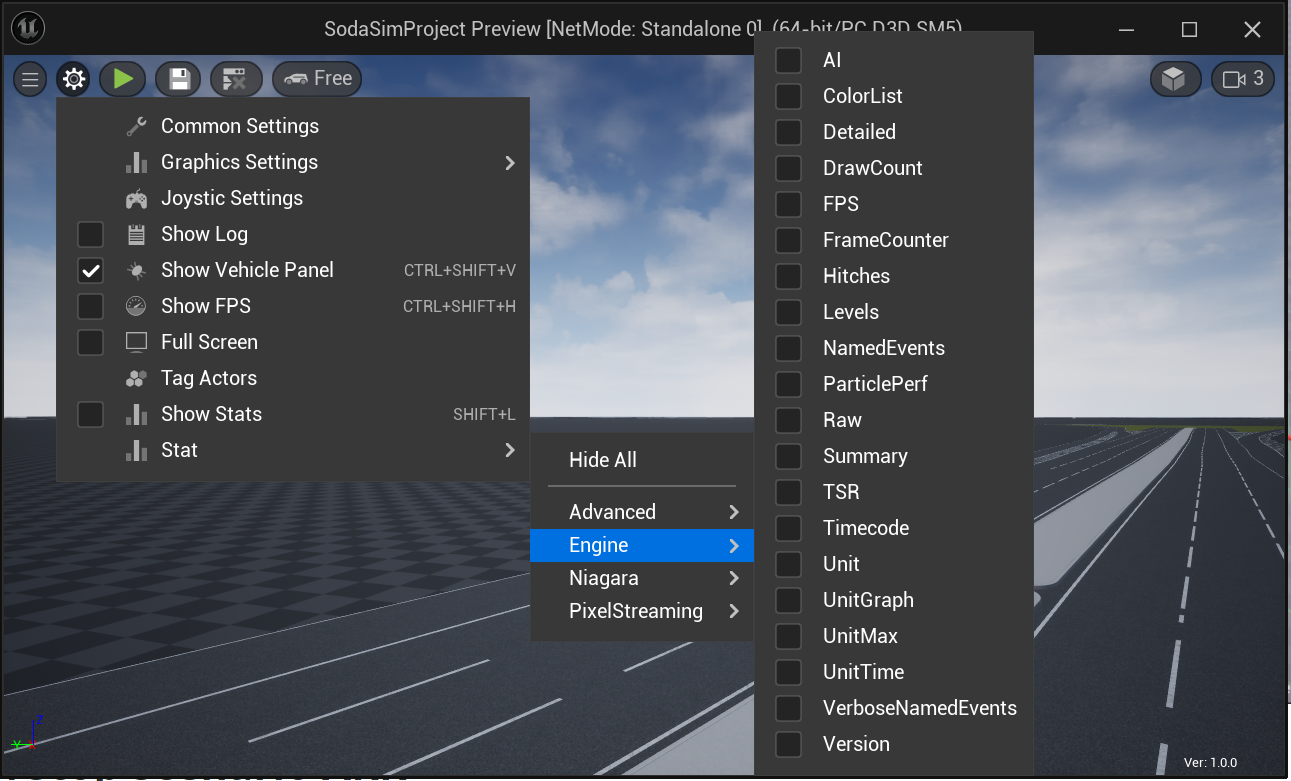Enable the Summary stat checkbox
Viewport: 1291px width, 781px height.
[789, 456]
